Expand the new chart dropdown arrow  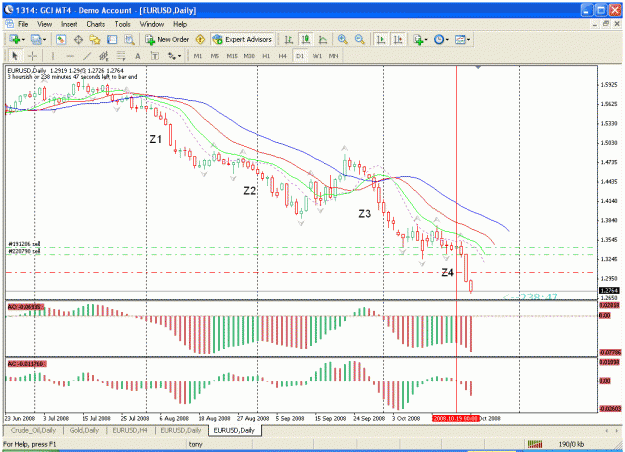point(23,39)
